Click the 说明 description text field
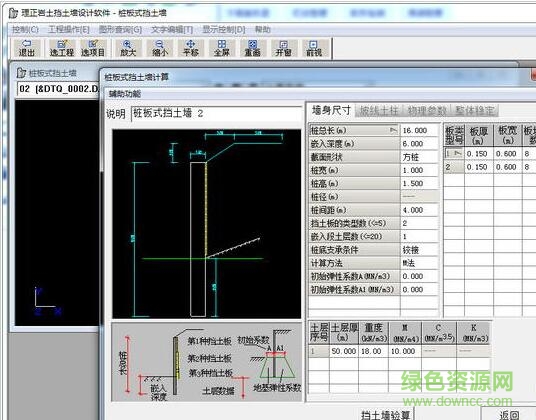The width and height of the screenshot is (536, 420). click(217, 113)
